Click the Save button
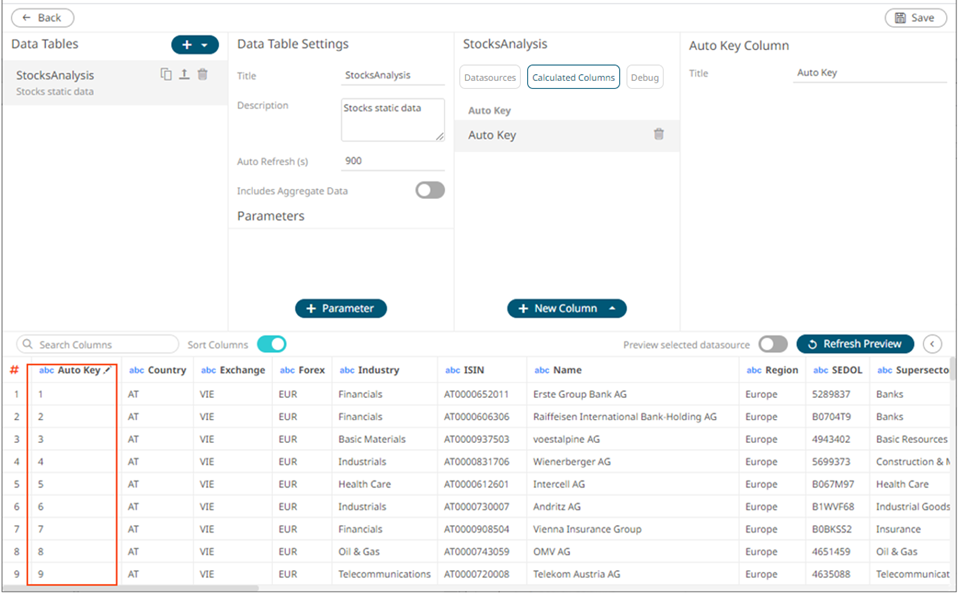The height and width of the screenshot is (593, 960). tap(914, 18)
